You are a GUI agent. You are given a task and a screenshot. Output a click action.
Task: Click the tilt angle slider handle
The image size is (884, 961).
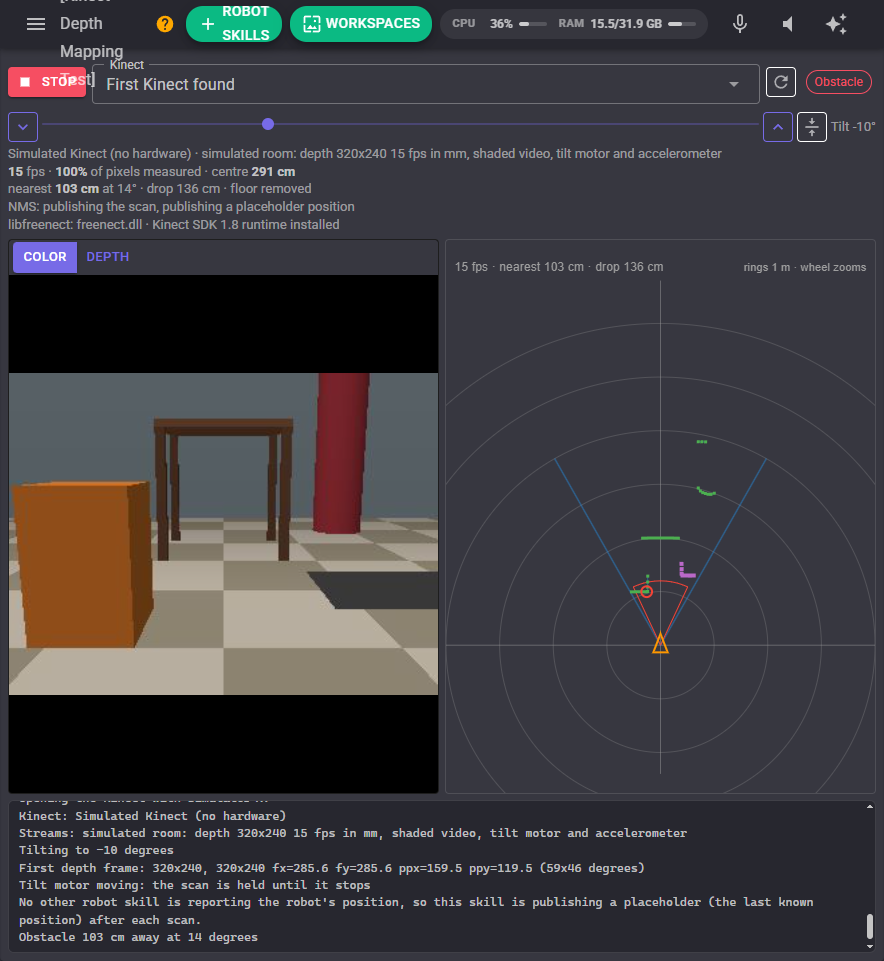click(x=268, y=124)
